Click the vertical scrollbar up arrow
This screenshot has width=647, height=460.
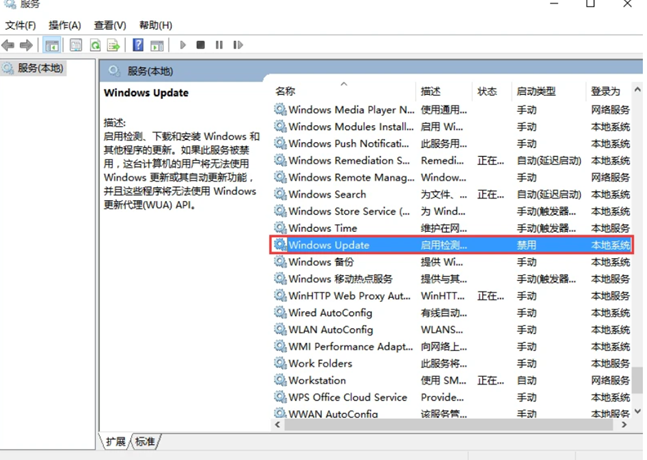pyautogui.click(x=638, y=89)
